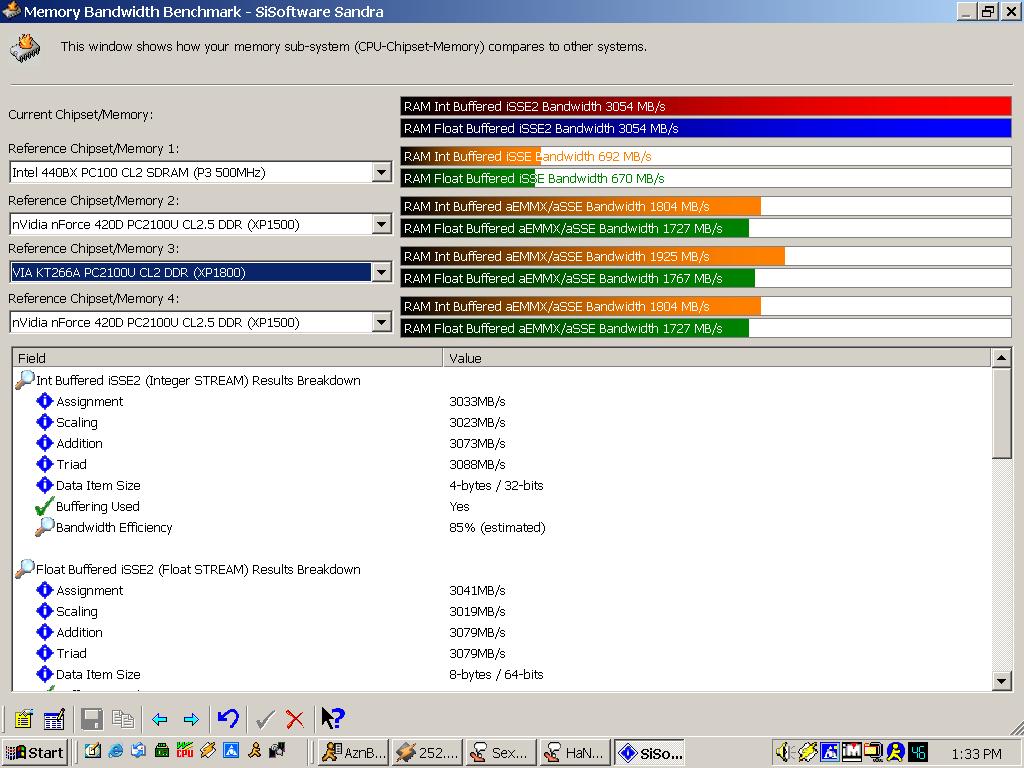Select the 8-bytes / 64-bits value
Image resolution: width=1024 pixels, height=768 pixels.
496,675
